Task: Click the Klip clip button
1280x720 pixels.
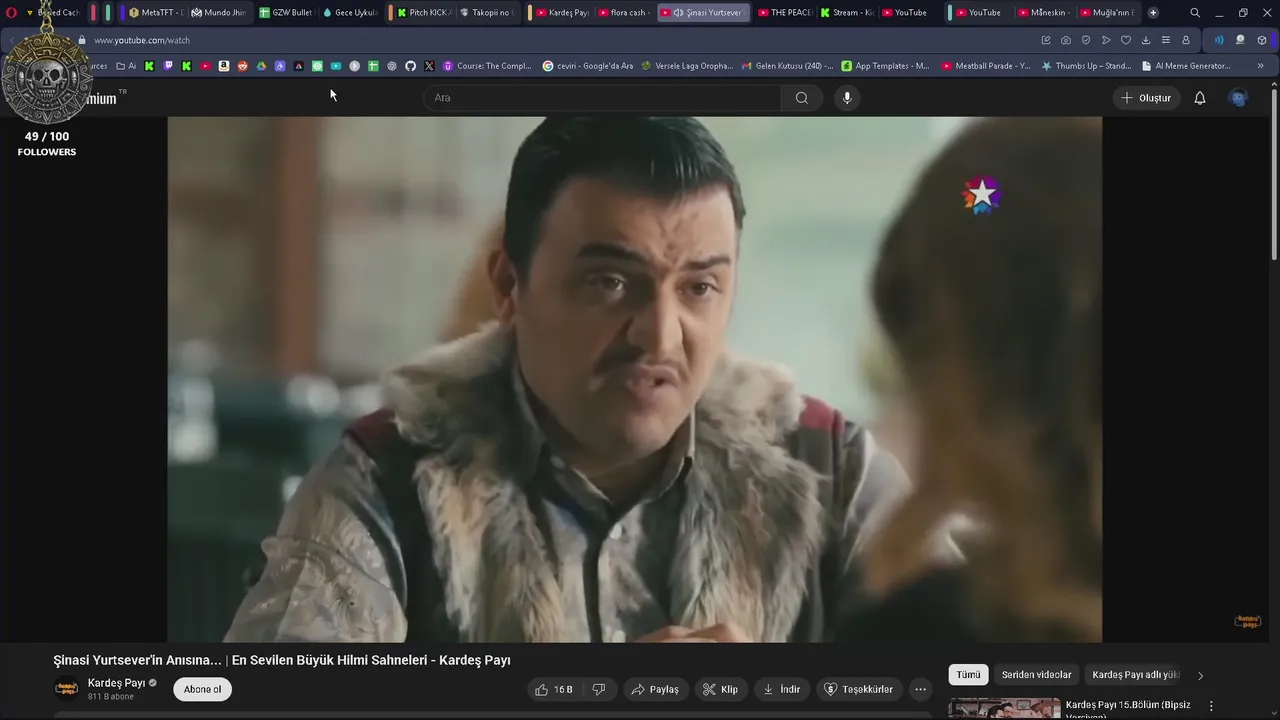Action: 720,689
